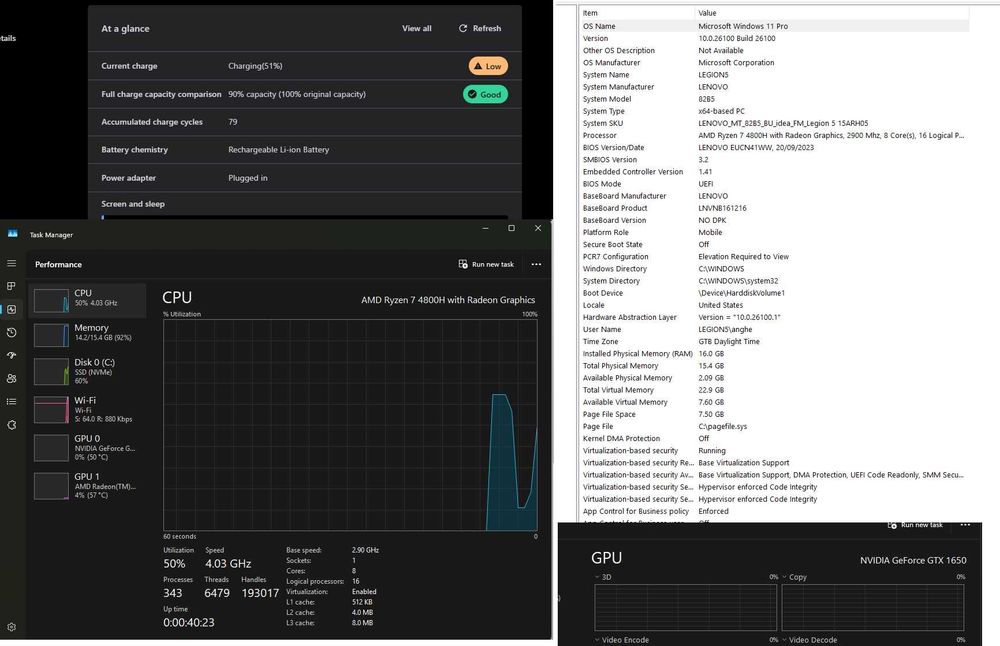Viewport: 1000px width, 646px height.
Task: Open Startup apps icon in Task Manager sidebar
Action: (11, 355)
